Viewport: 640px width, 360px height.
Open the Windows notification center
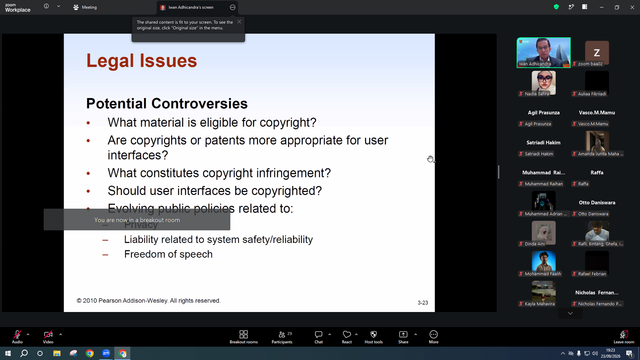pos(630,353)
